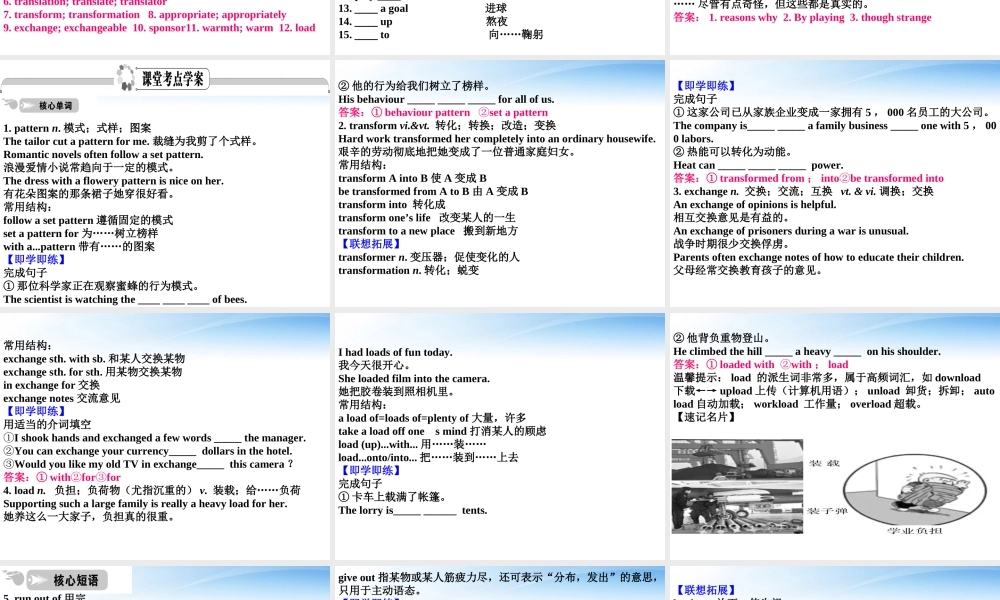This screenshot has width=1000, height=600.
Task: Click '4. load n. 负担' heading
Action: point(152,490)
